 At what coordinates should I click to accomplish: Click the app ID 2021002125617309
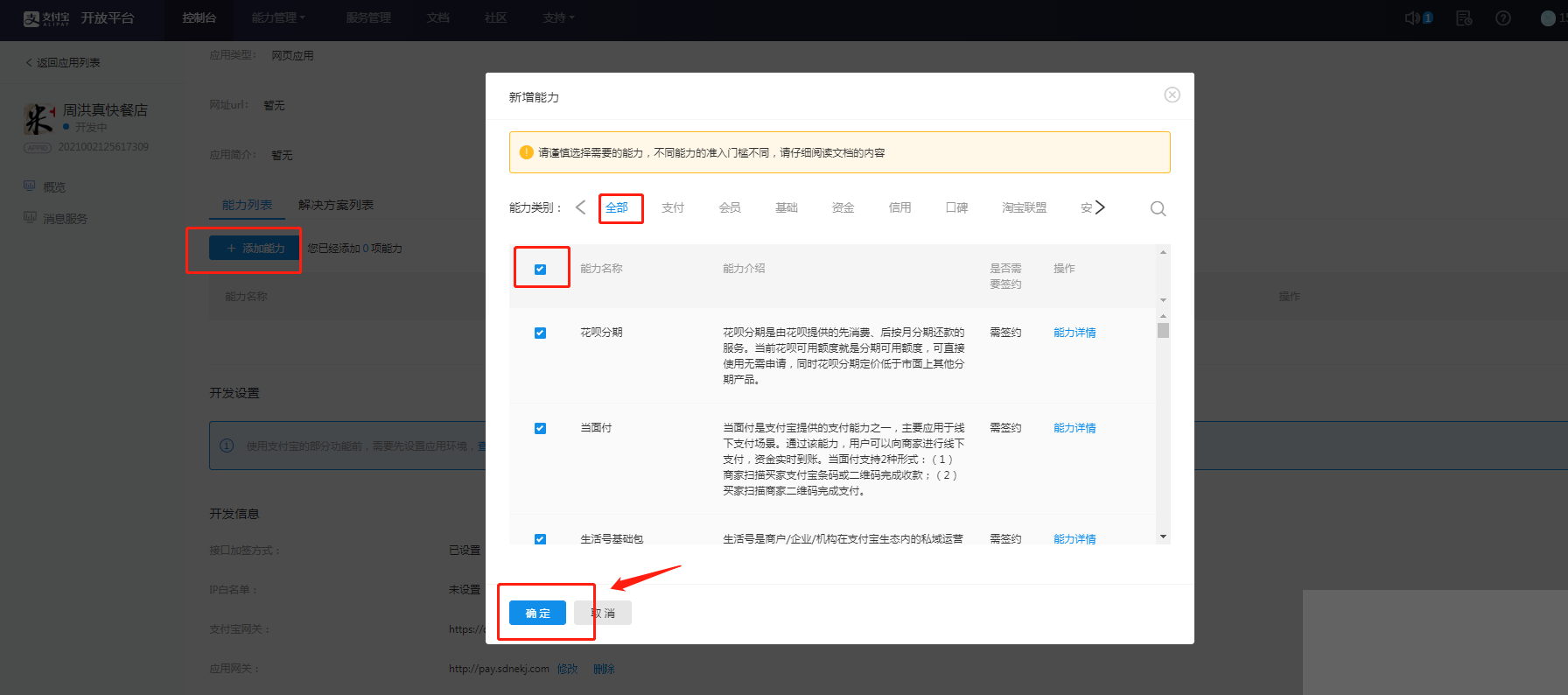[103, 147]
